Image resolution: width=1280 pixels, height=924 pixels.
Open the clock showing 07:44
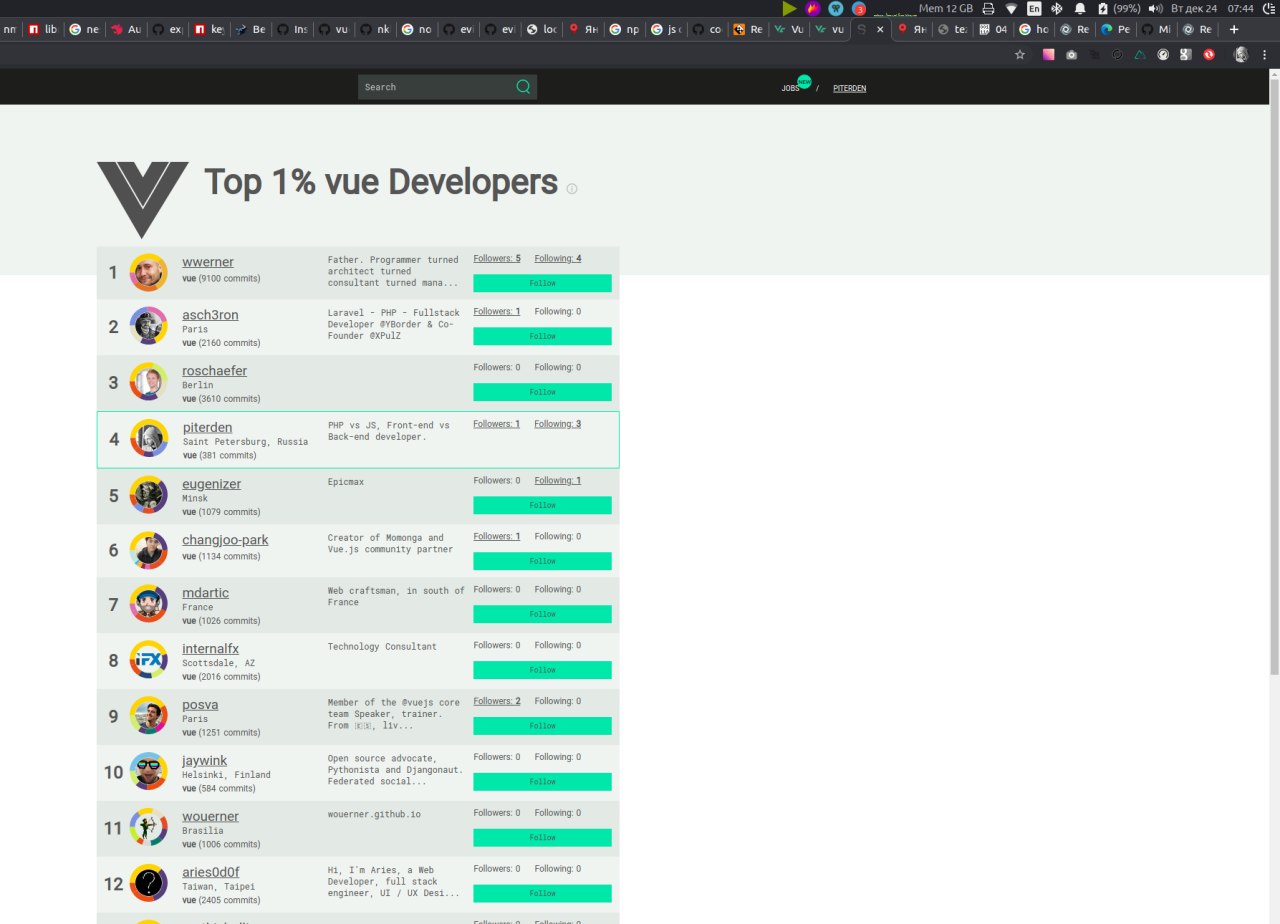tap(1240, 8)
